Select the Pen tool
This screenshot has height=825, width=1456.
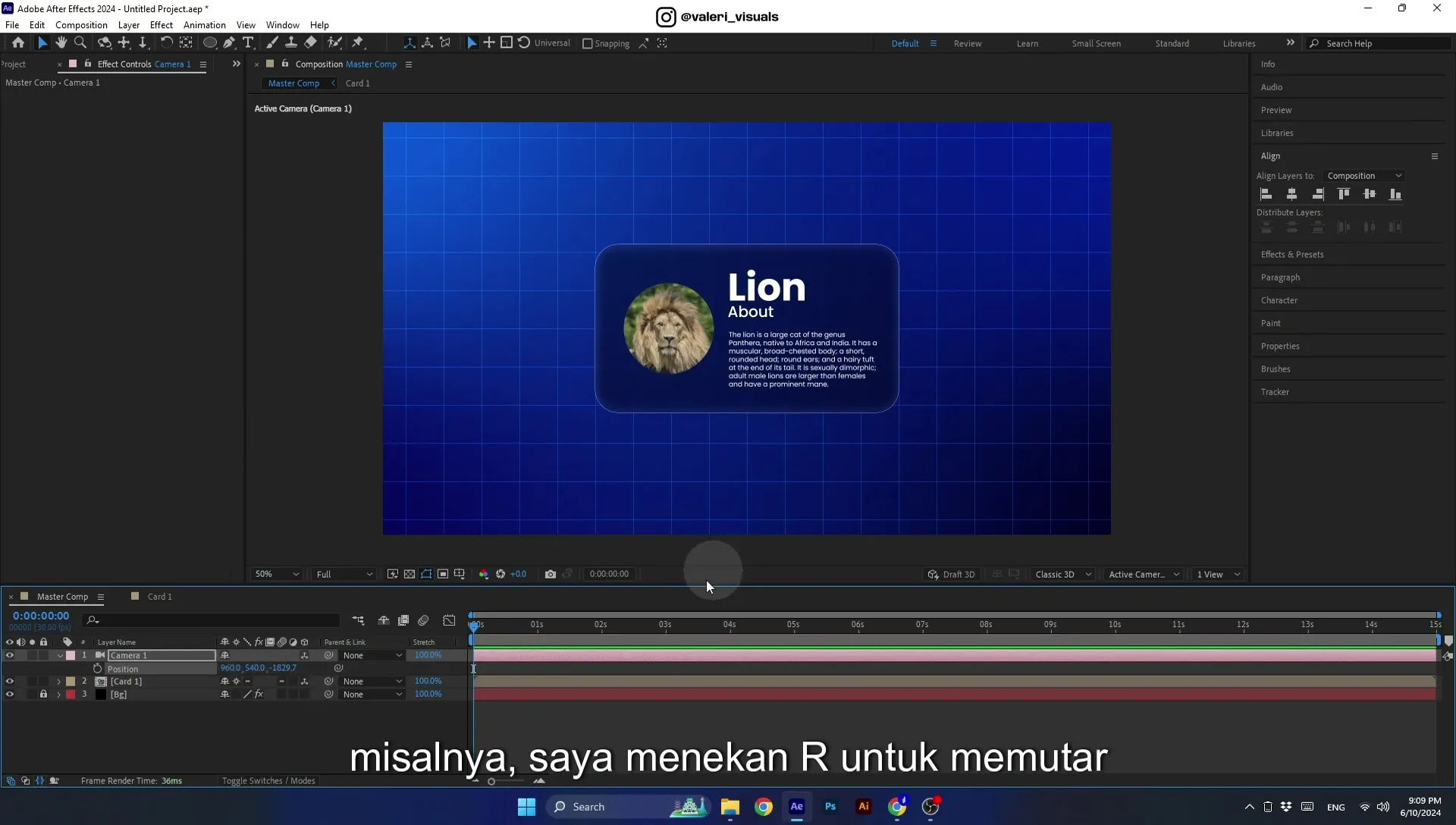(x=229, y=43)
